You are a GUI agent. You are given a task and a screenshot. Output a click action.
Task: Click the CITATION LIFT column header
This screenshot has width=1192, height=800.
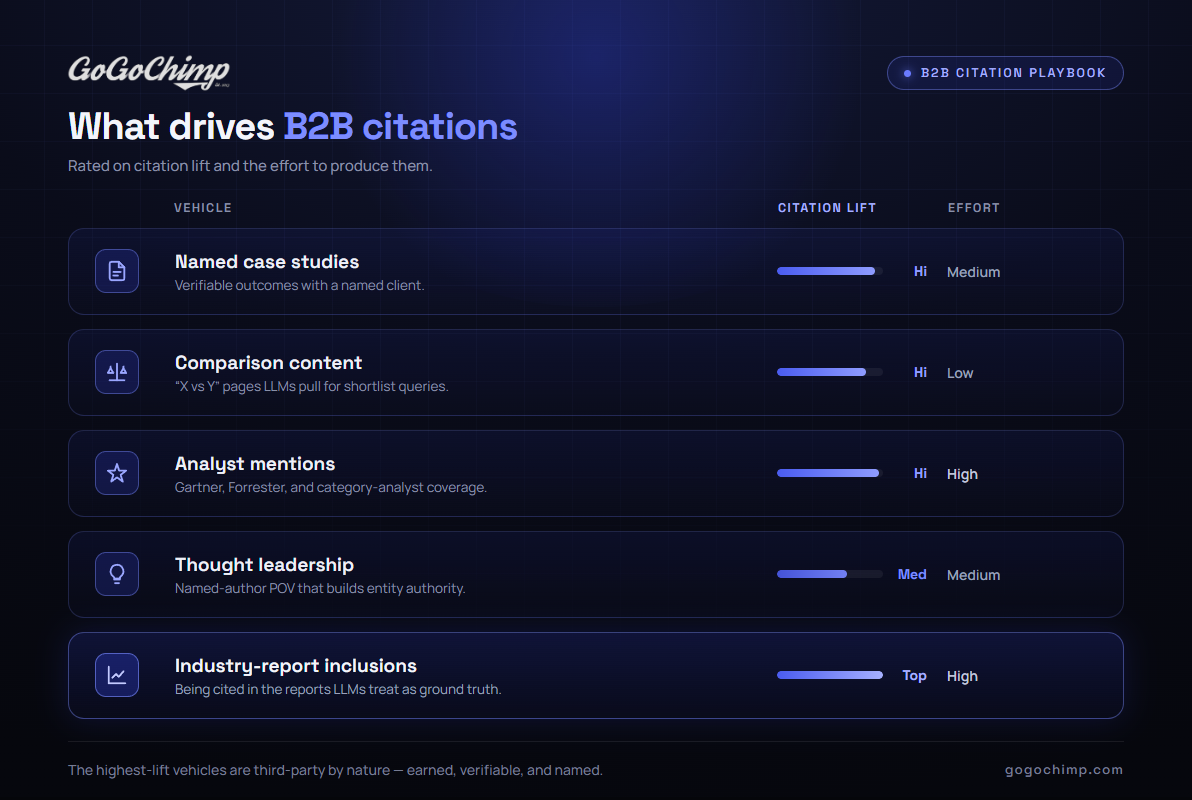point(826,208)
